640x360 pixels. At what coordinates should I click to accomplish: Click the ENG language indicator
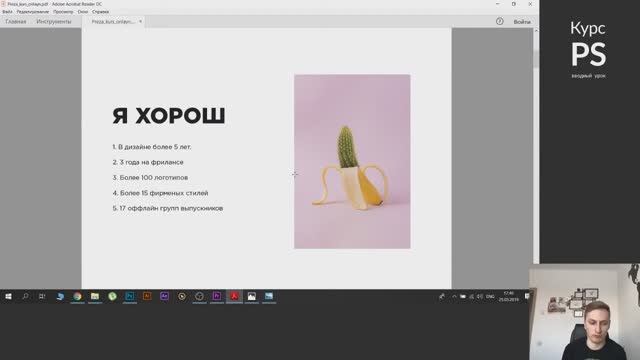(x=490, y=296)
